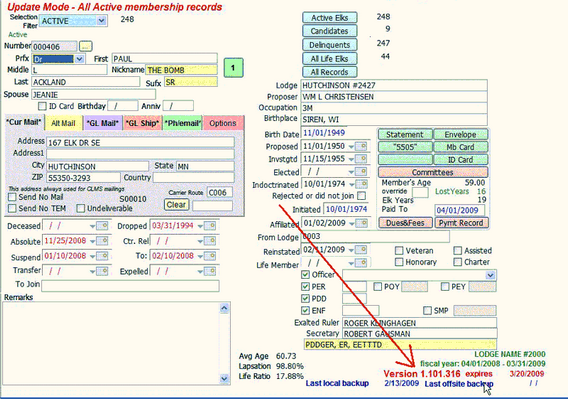
Task: Open calendar picker for Reinstated date
Action: [x=361, y=250]
